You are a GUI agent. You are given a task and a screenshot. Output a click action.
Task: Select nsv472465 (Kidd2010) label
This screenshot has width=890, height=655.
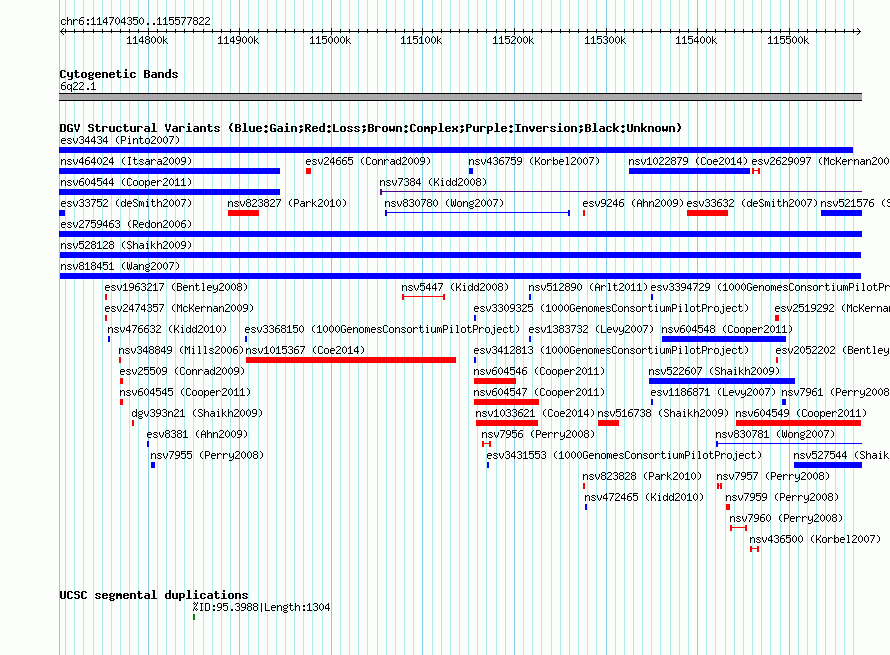pos(644,497)
